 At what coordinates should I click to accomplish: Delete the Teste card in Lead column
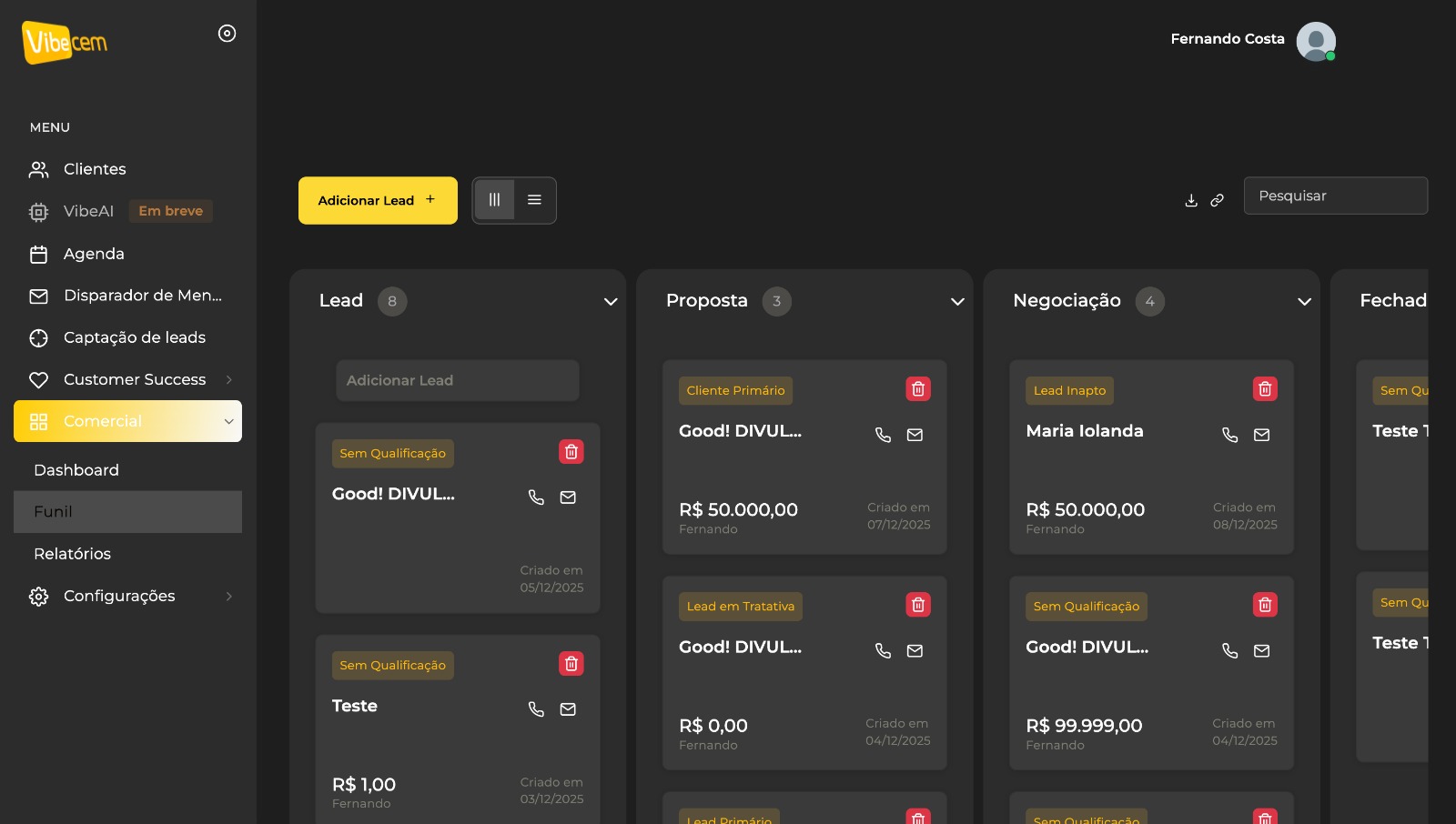click(571, 664)
